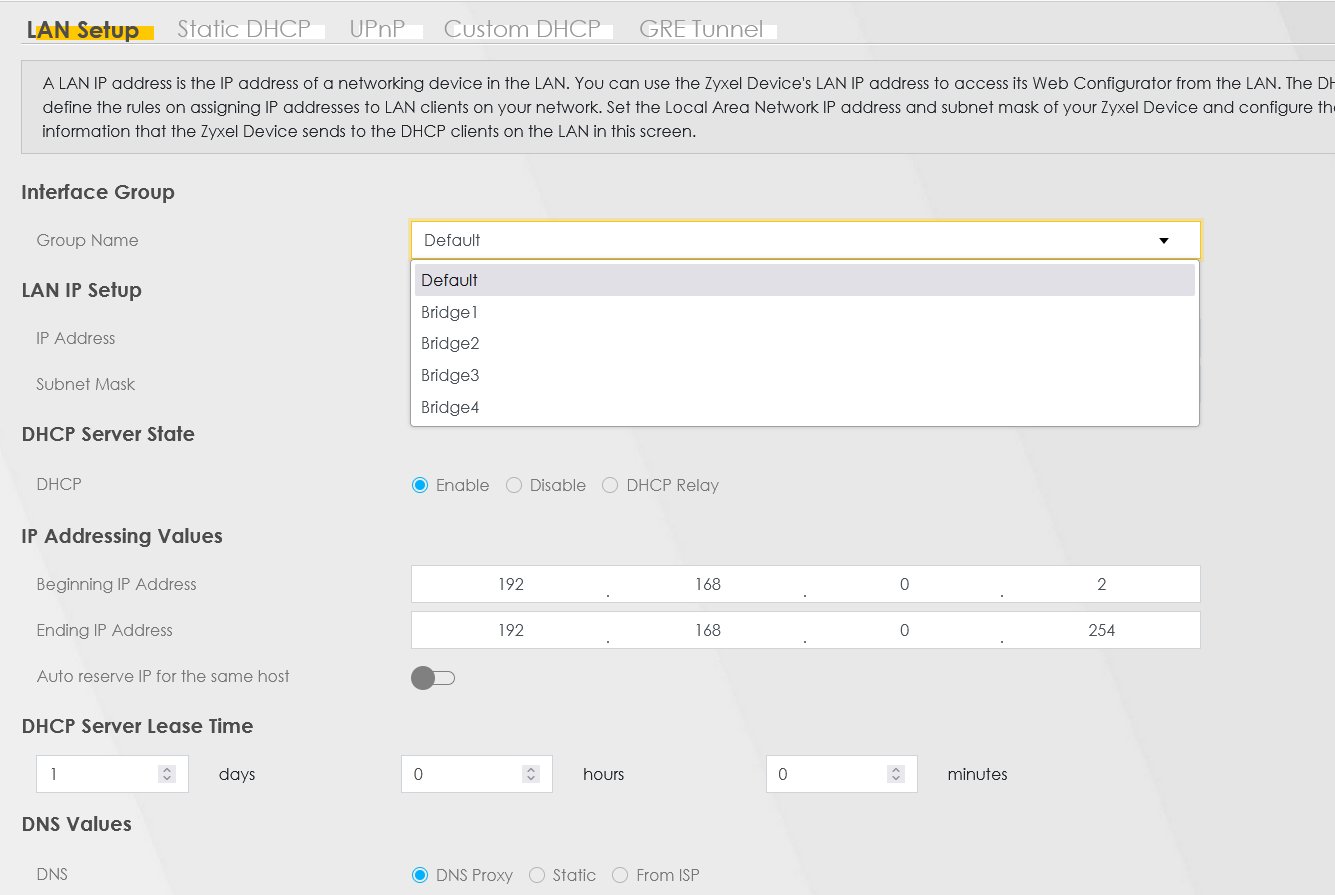Toggle Auto reserve IP for same host
This screenshot has width=1335, height=895.
[x=433, y=678]
